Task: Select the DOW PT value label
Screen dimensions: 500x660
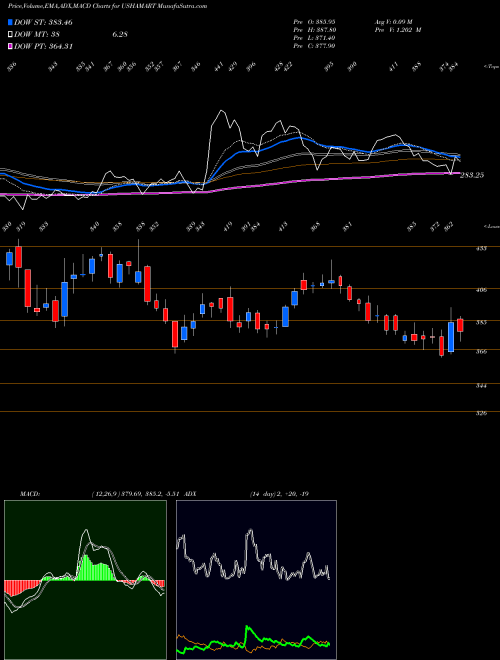Action: coord(43,46)
